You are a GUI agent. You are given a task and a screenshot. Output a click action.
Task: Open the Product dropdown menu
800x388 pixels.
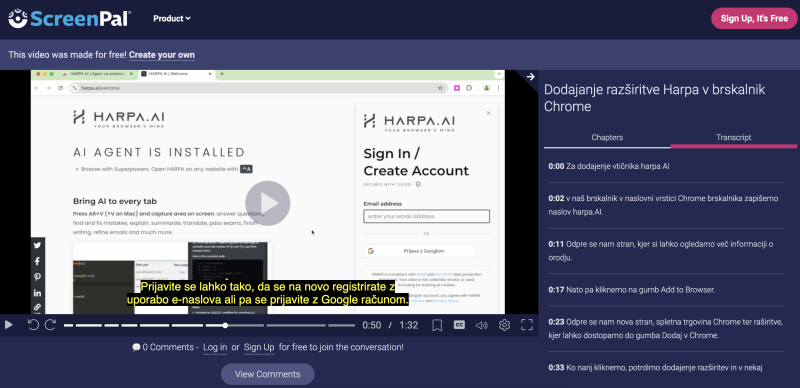point(172,18)
